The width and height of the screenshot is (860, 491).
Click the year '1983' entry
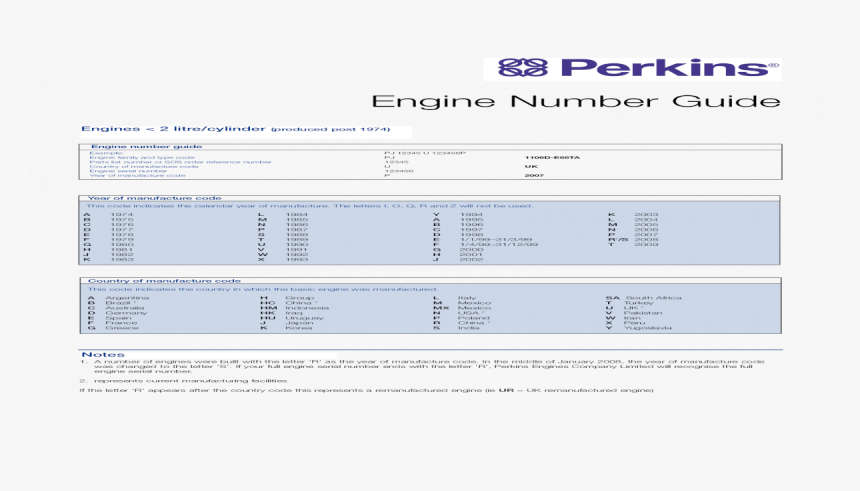pos(122,259)
